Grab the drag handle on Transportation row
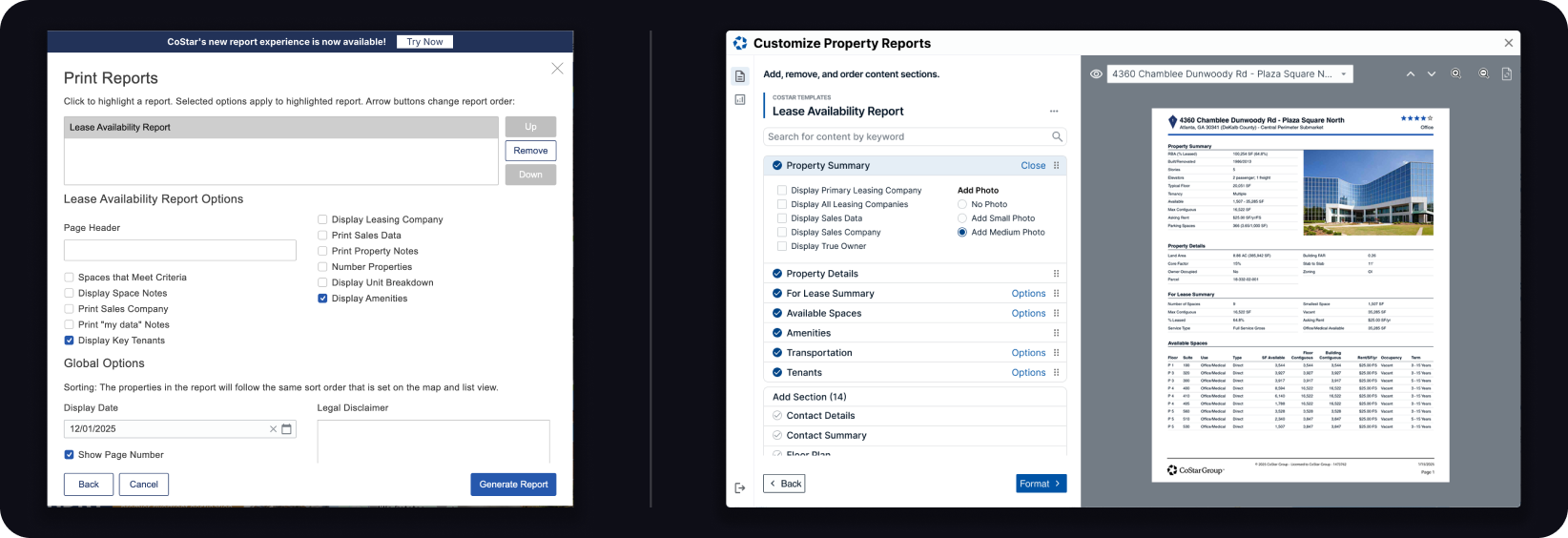Screen dimensions: 1568x538 tap(1056, 353)
